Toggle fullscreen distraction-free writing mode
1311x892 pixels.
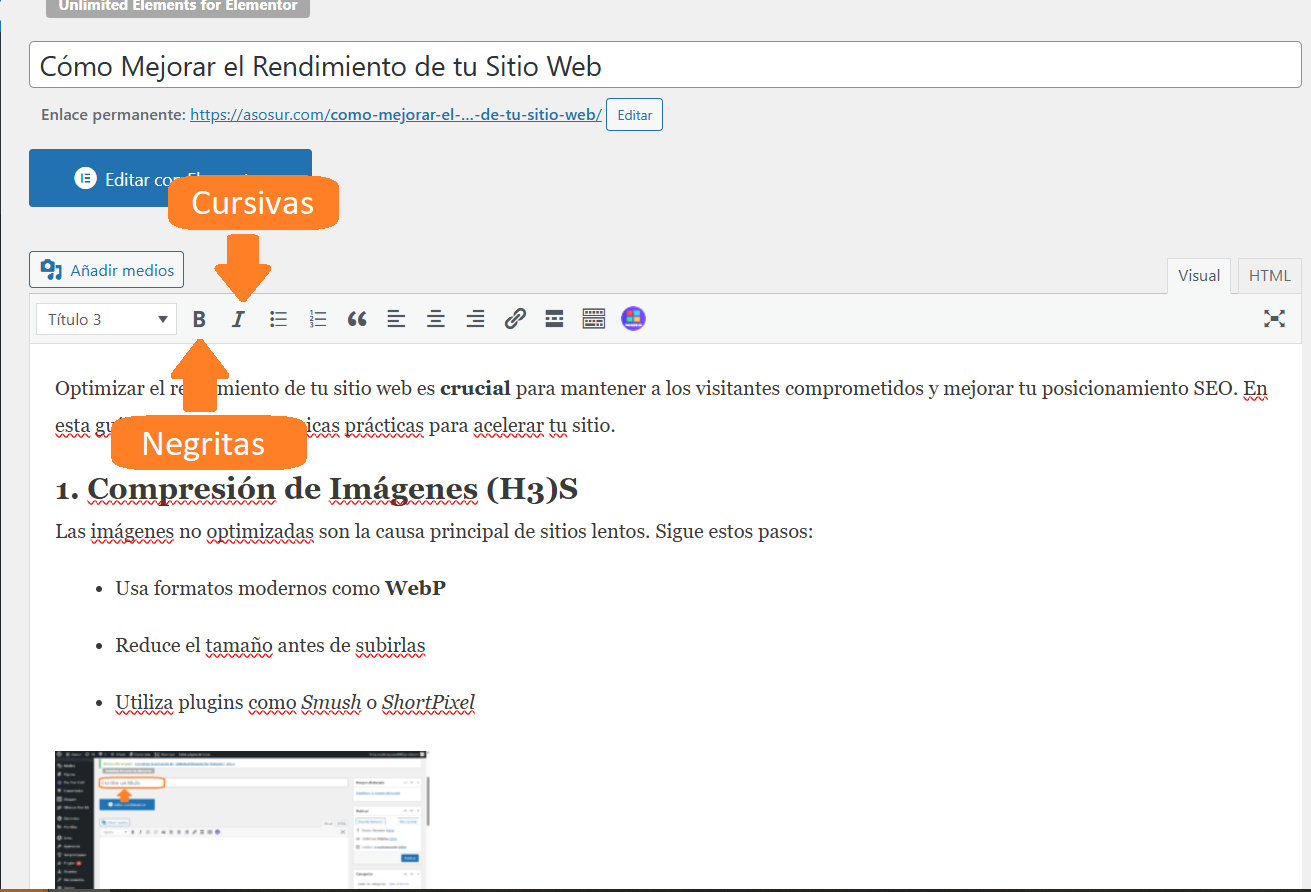1274,319
